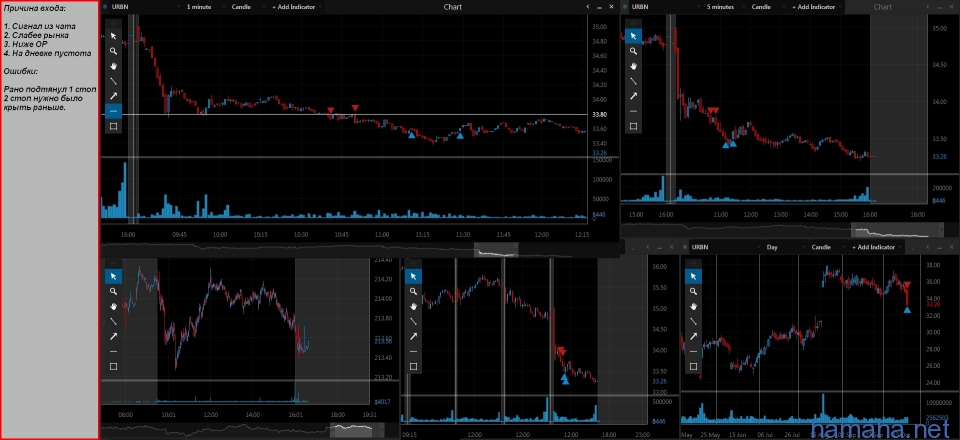This screenshot has height=440, width=960.
Task: Choose arrow drawing tool in chart starting at 09:15
Action: click(413, 336)
